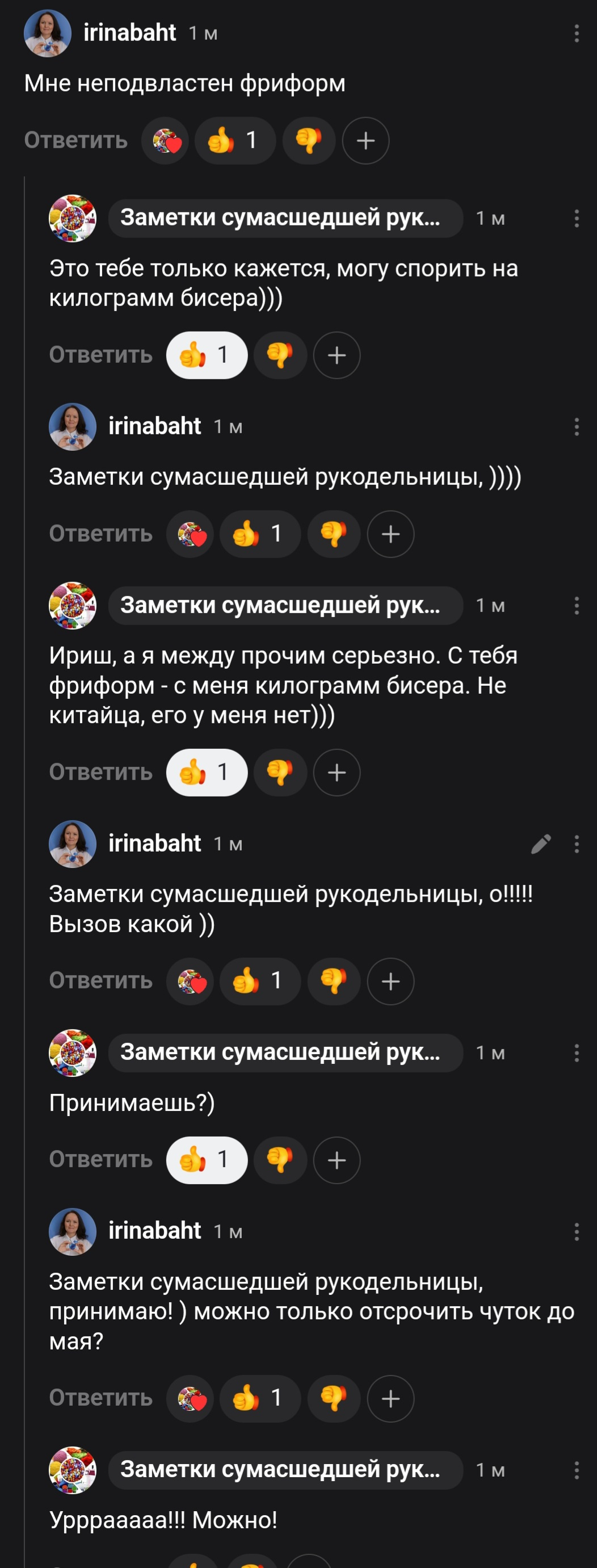Open more options for 'принимаю!' comment
Image resolution: width=597 pixels, height=1568 pixels.
tap(577, 1232)
